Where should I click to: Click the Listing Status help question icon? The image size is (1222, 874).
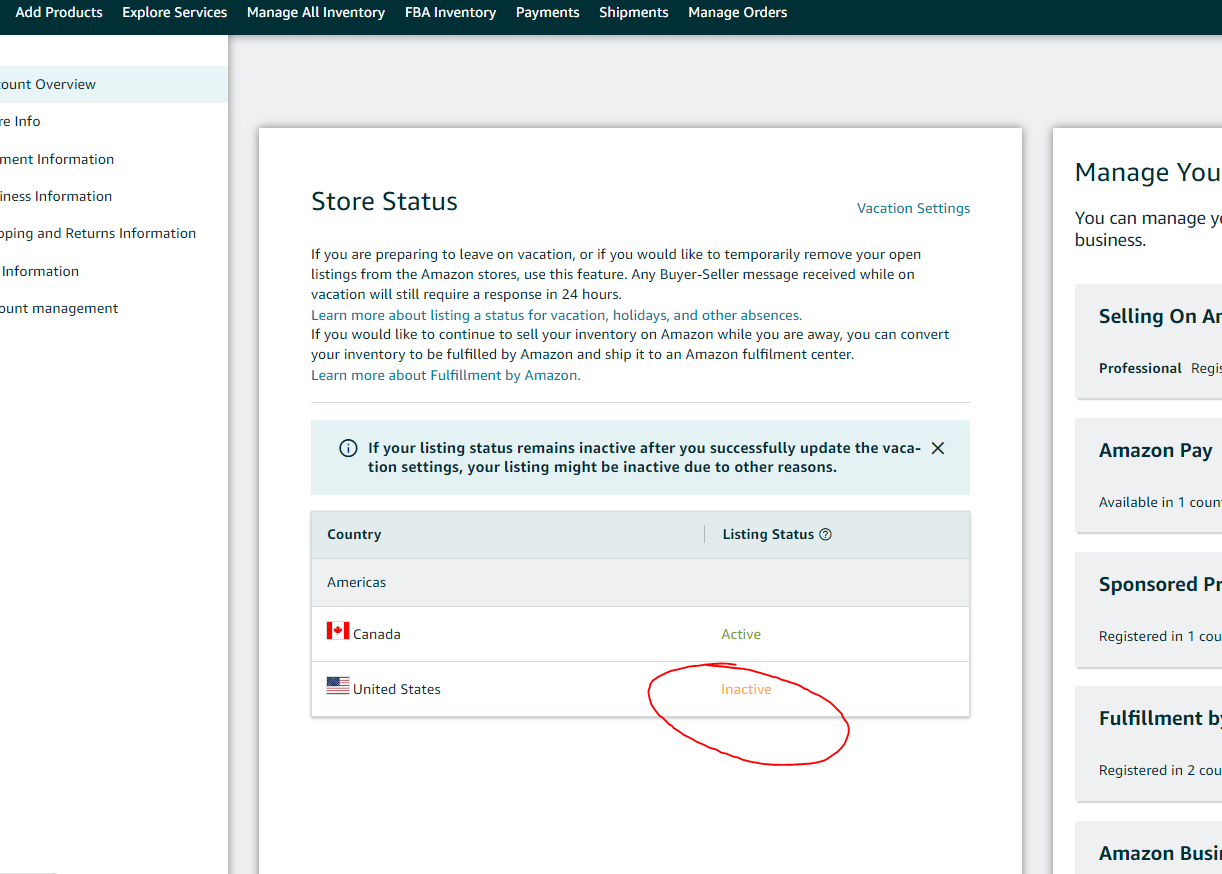click(x=825, y=534)
